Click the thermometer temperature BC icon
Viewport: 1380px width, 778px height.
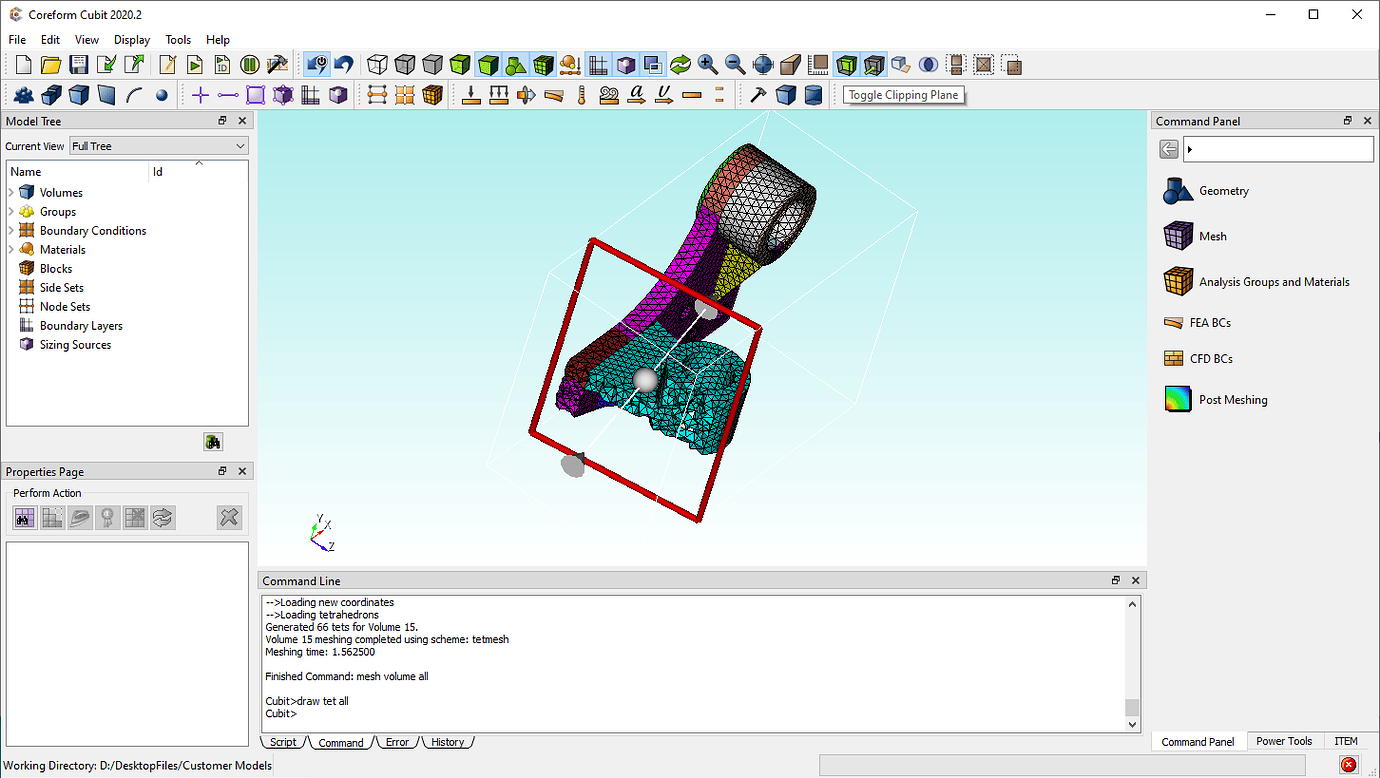coord(581,95)
